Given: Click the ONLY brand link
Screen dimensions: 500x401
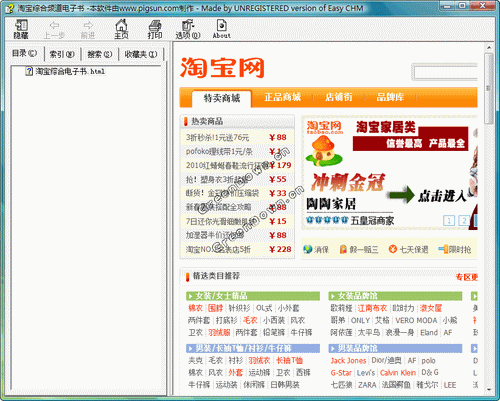Looking at the screenshot, I should tap(360, 320).
